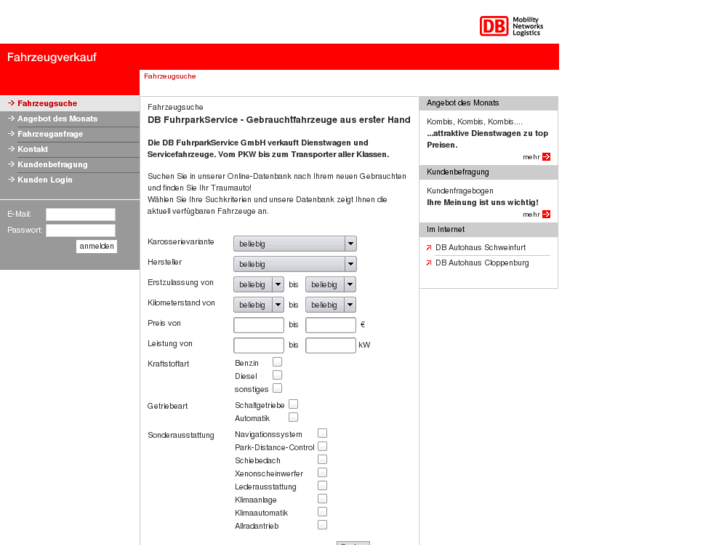Click mehr link under Kundenbefragung
This screenshot has width=727, height=545.
click(531, 214)
